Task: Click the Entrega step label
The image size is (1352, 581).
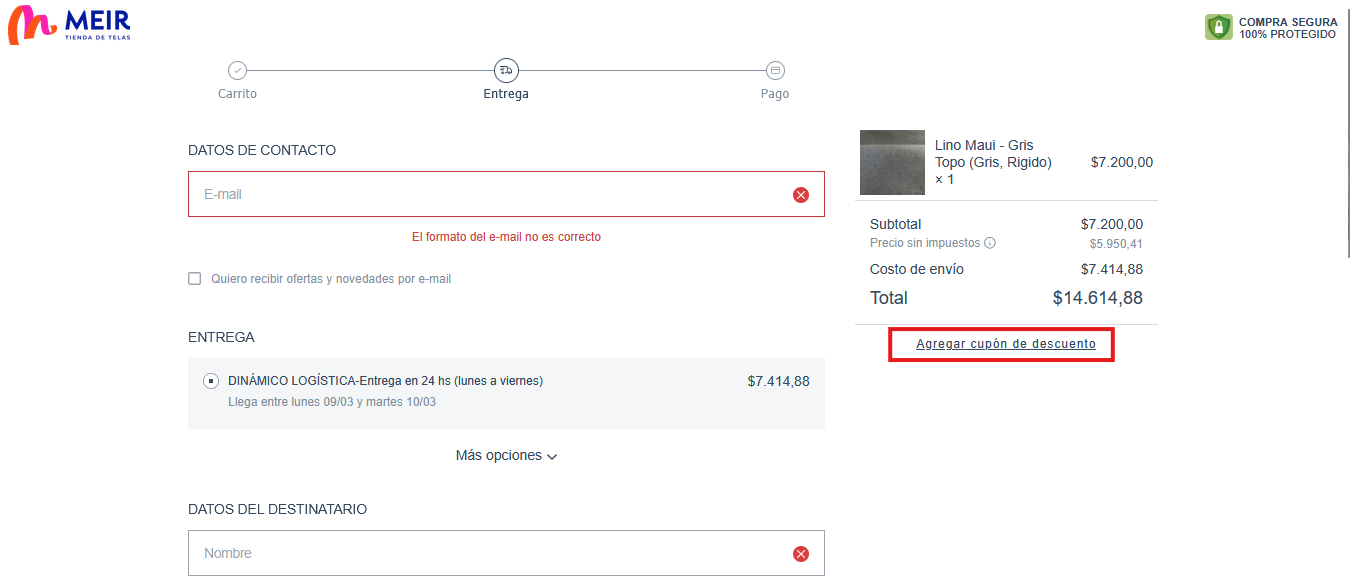Action: (x=506, y=94)
